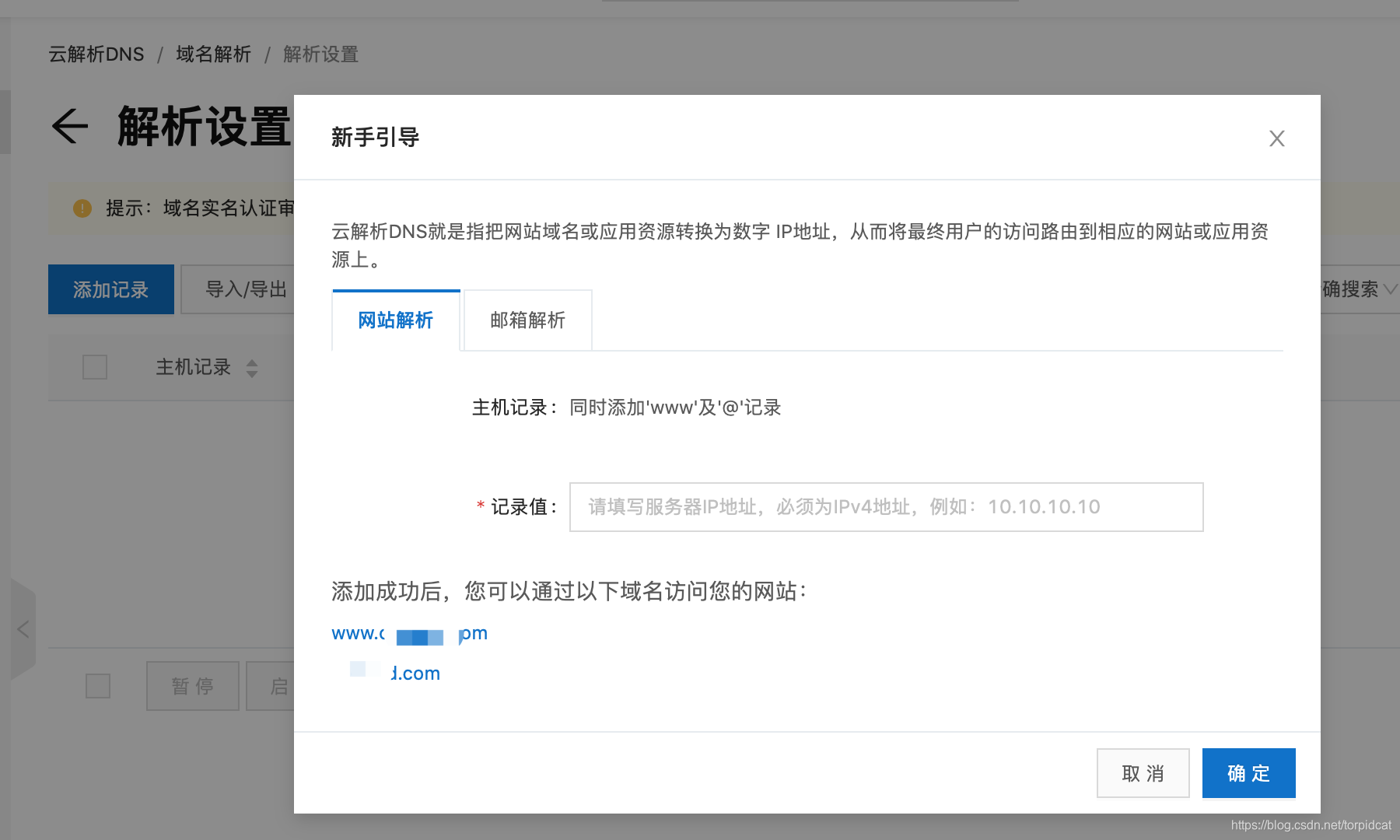Image resolution: width=1400 pixels, height=840 pixels.
Task: Click the 暂停 button
Action: tap(193, 686)
